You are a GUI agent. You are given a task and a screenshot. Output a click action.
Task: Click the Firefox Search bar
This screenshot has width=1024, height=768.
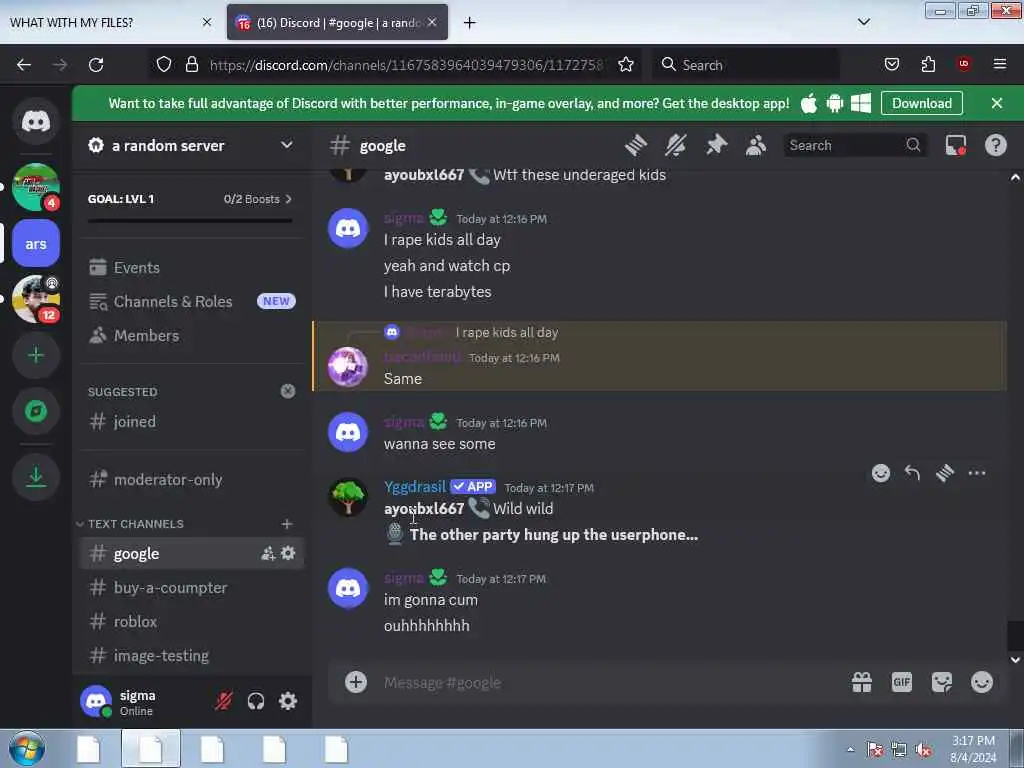click(745, 65)
